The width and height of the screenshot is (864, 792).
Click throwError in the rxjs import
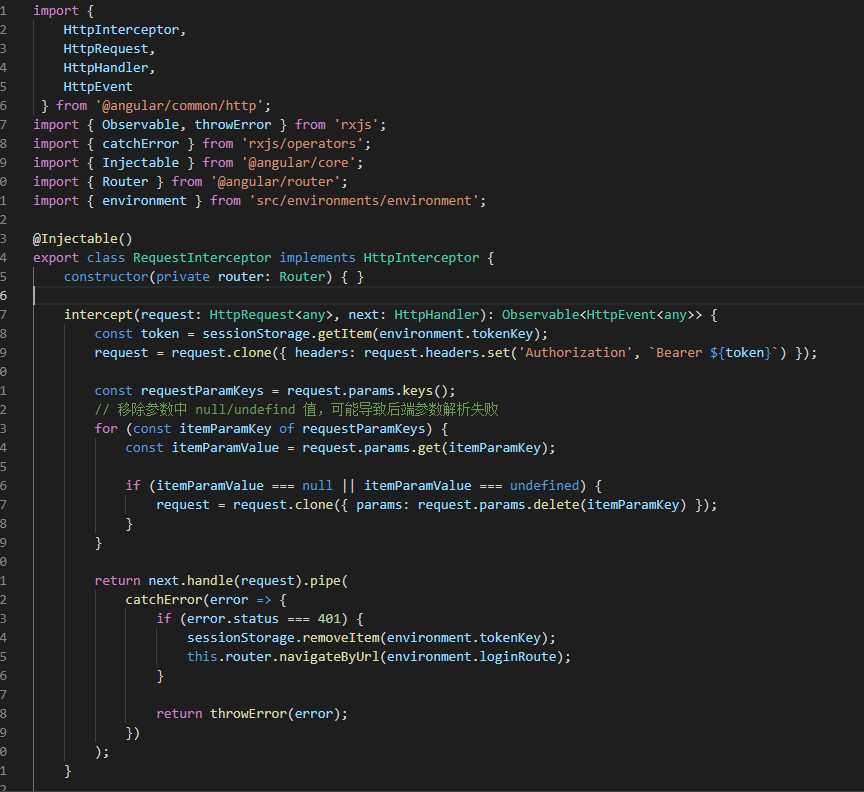(233, 125)
